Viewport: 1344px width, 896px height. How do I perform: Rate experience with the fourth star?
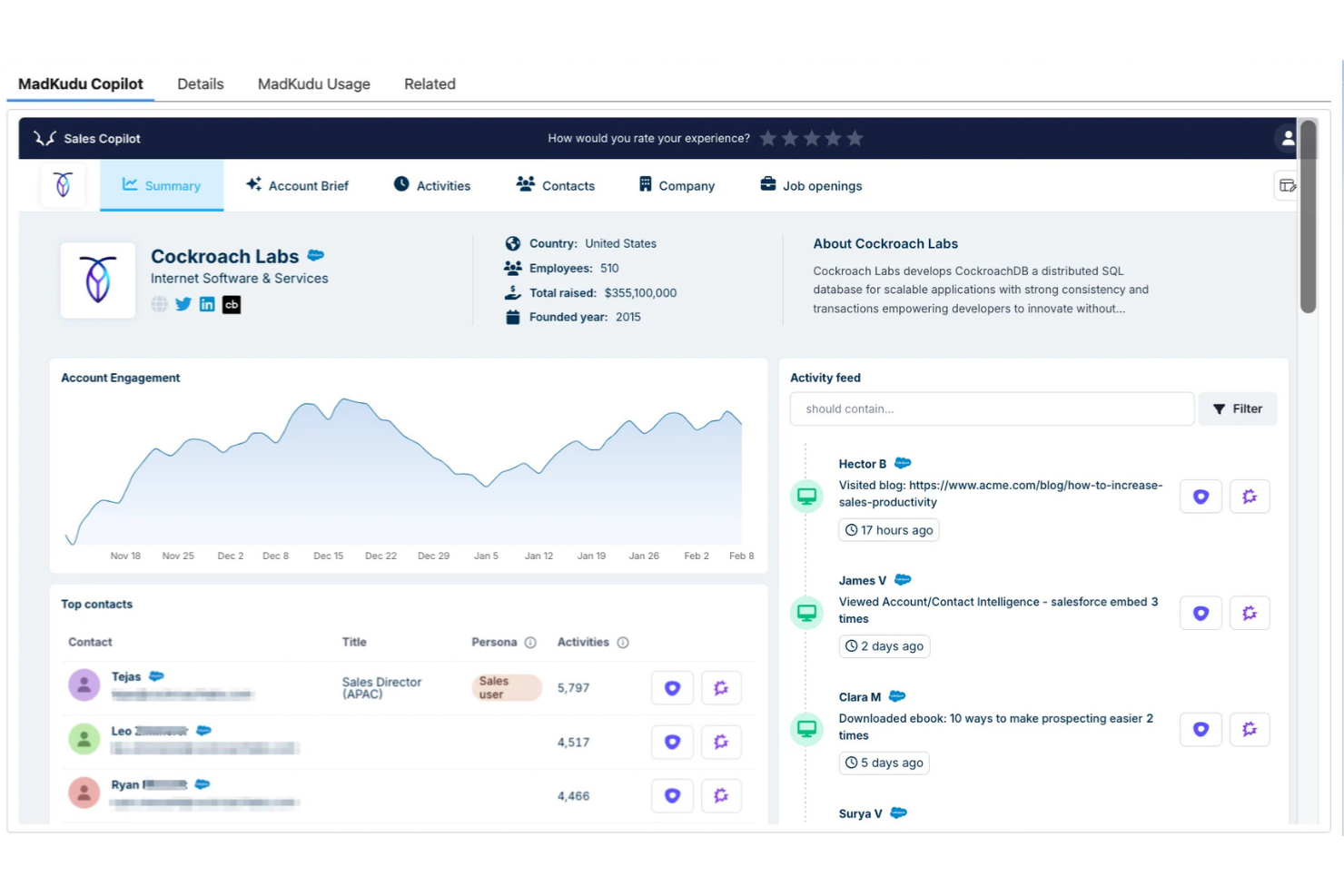[x=834, y=138]
